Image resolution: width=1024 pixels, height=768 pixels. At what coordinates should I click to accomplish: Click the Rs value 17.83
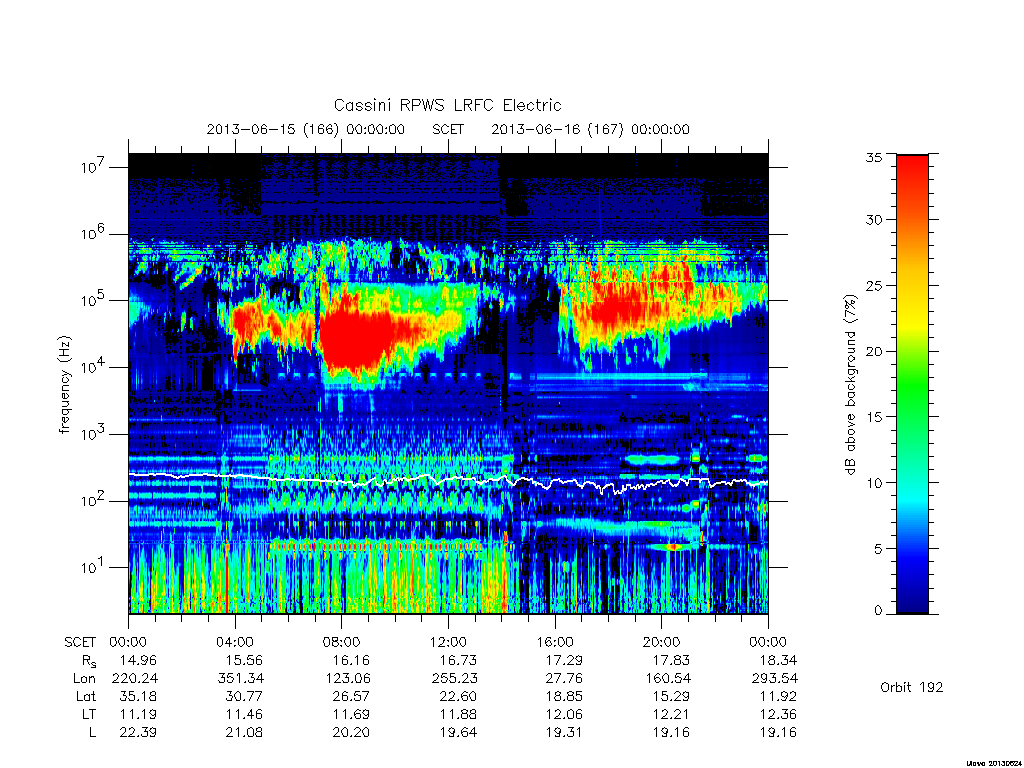671,660
